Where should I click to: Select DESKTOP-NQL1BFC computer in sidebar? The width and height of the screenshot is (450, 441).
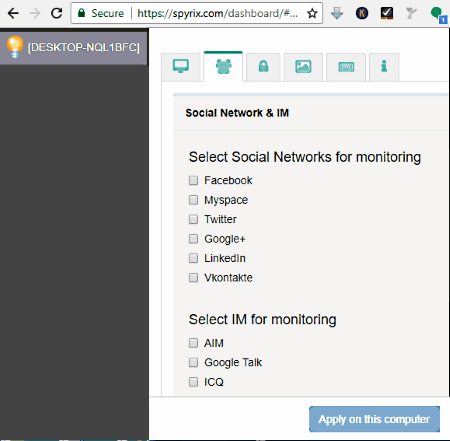coord(73,47)
